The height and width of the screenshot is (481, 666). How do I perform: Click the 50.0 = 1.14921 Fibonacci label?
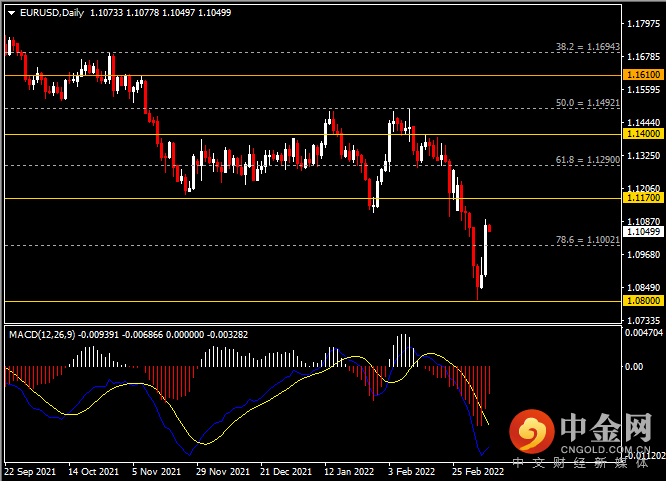pyautogui.click(x=586, y=103)
